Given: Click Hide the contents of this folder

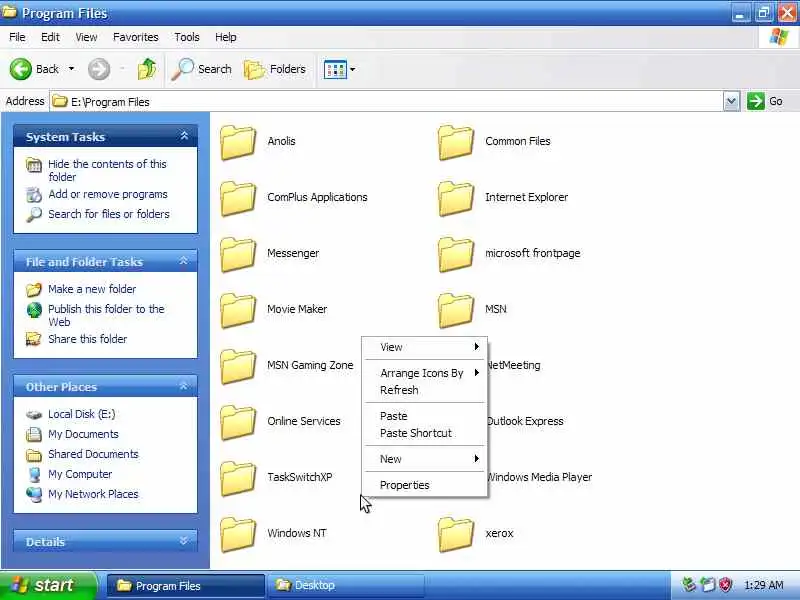Looking at the screenshot, I should click(x=107, y=170).
